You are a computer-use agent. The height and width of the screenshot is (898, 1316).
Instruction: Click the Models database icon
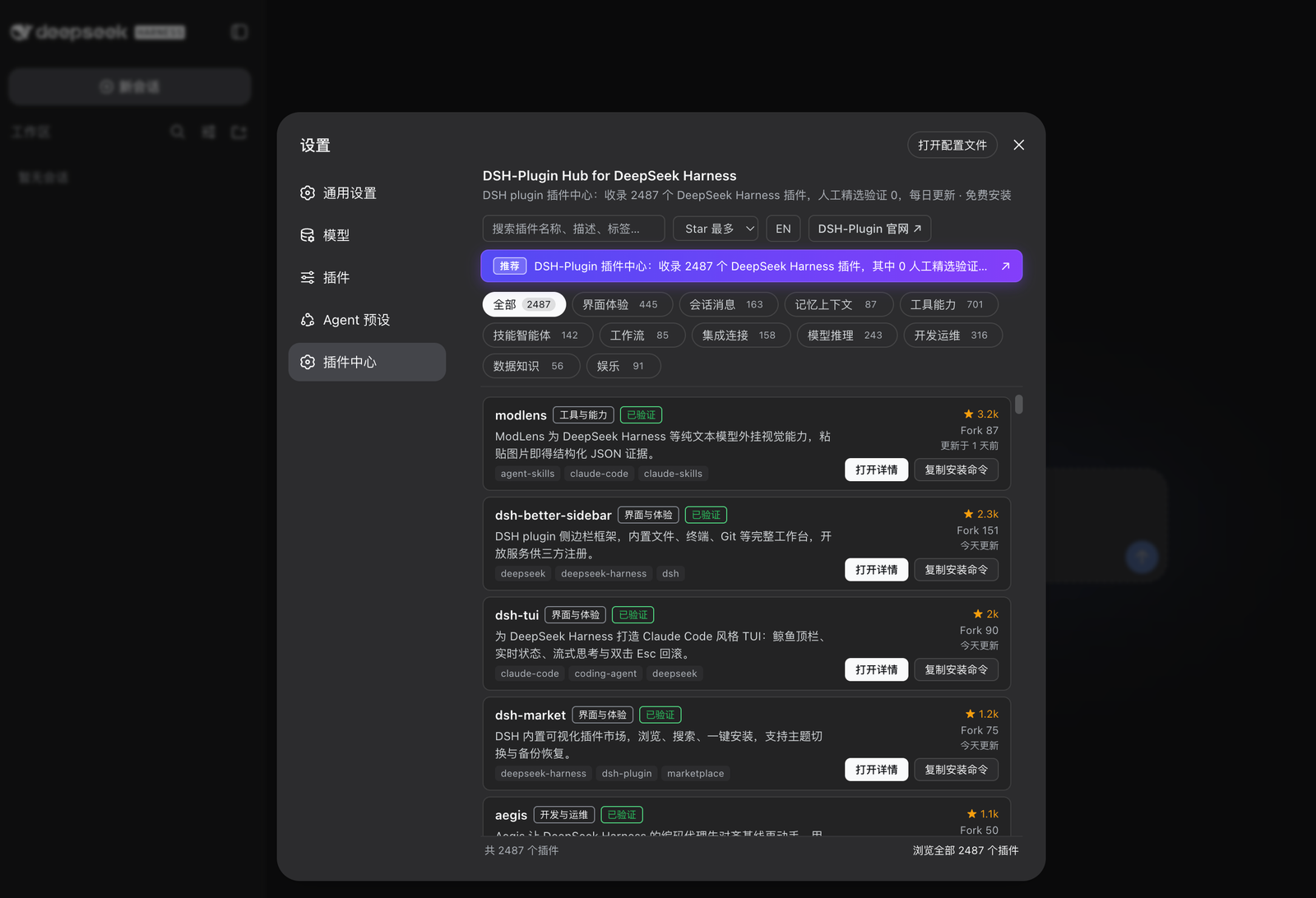tap(308, 235)
